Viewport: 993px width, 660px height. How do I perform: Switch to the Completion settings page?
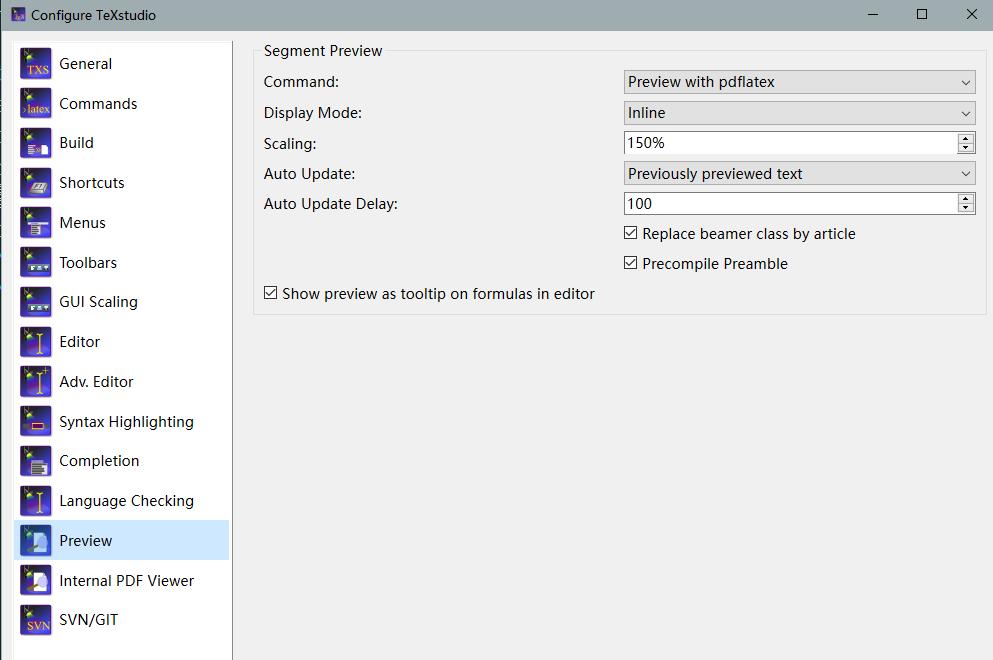pos(99,461)
